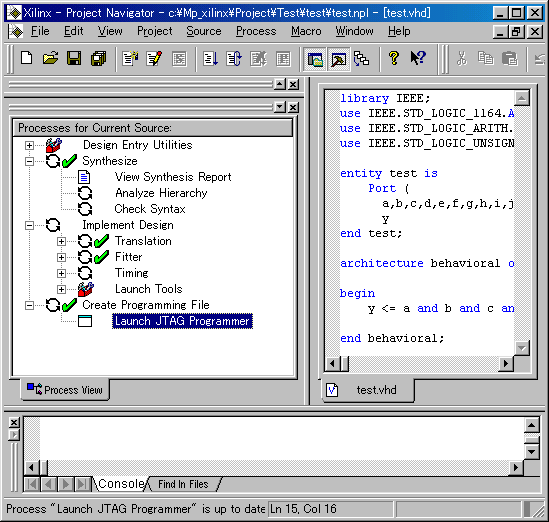Expand the Design Entry Utilities node
549x522 pixels.
coord(29,145)
